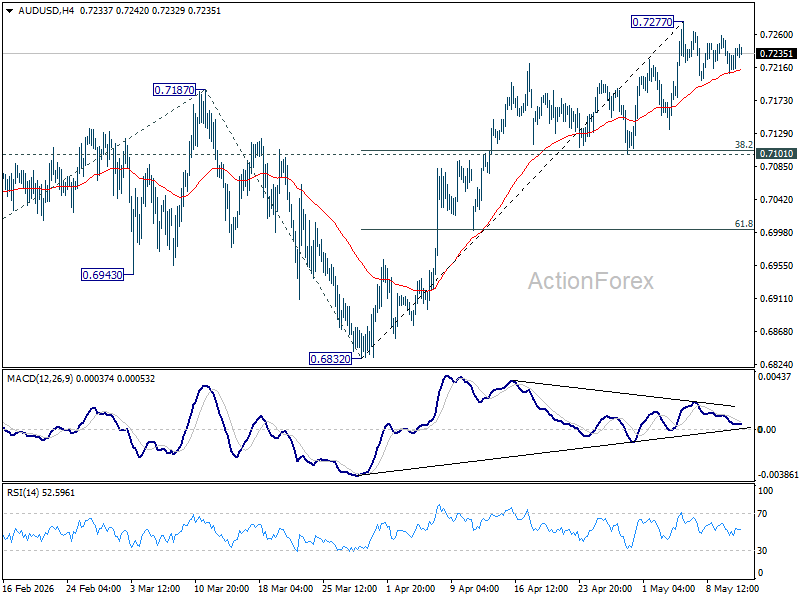The height and width of the screenshot is (600, 800).
Task: Select the 0.70420 price axis value
Action: (x=777, y=199)
